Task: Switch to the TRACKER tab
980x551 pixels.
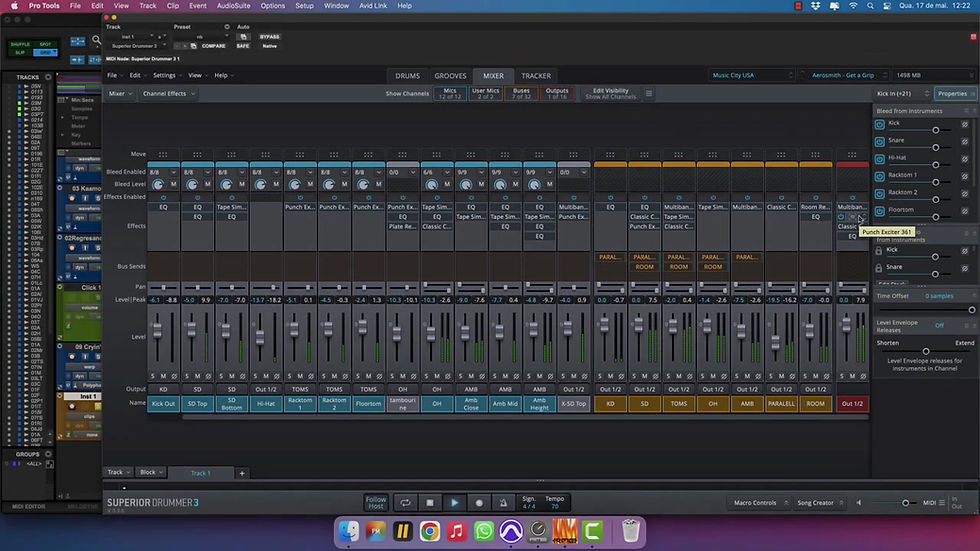Action: coord(536,76)
